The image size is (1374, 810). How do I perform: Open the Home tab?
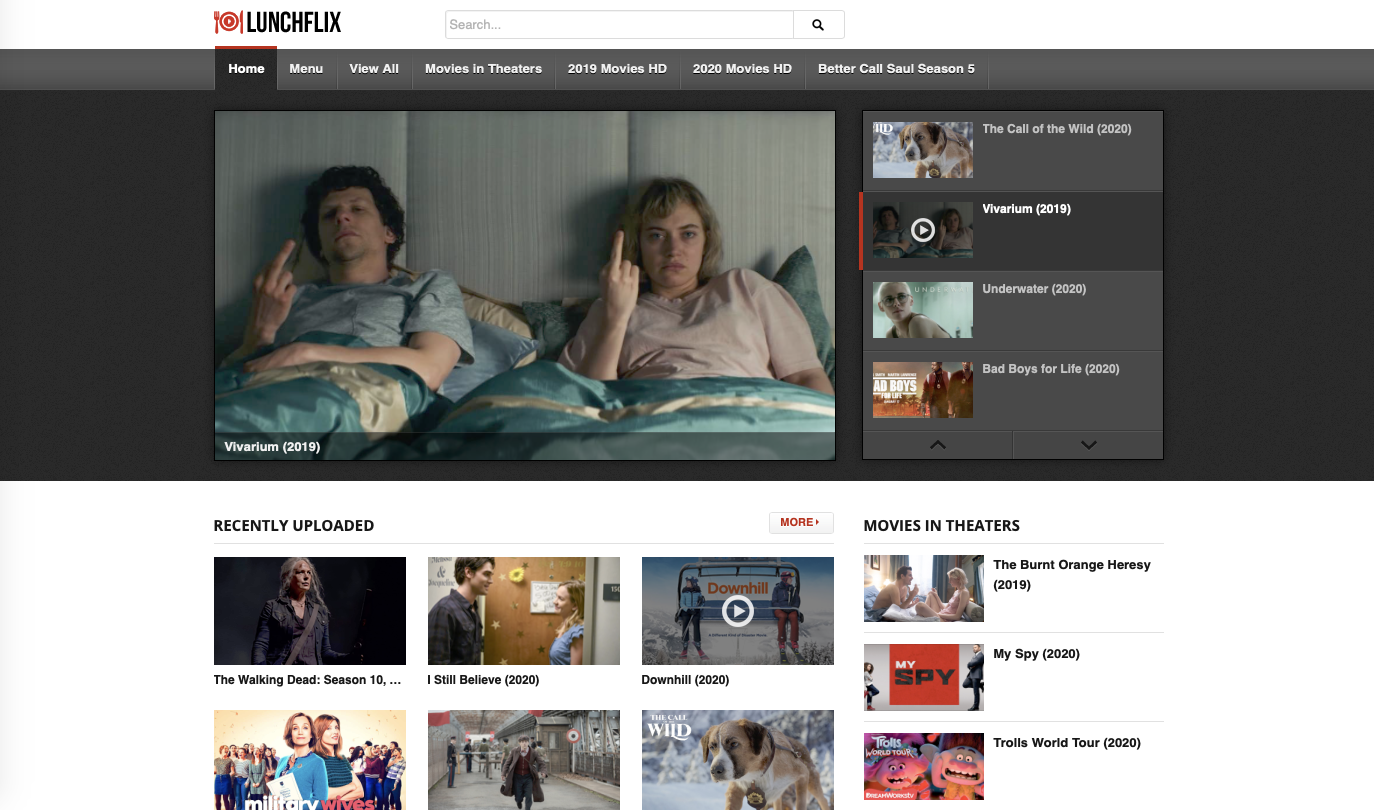(246, 69)
